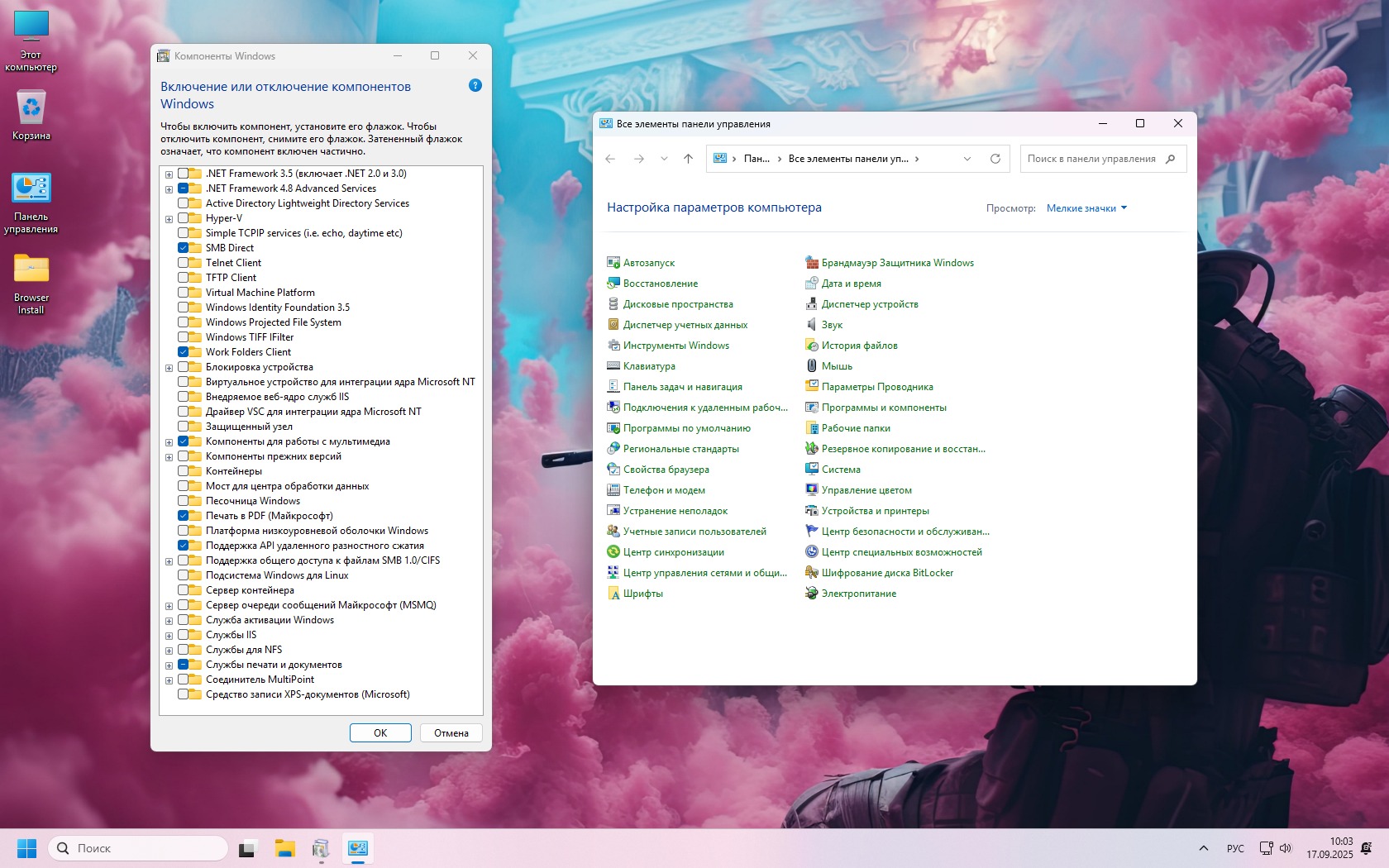Expand the Службы IIS tree node

pos(169,636)
